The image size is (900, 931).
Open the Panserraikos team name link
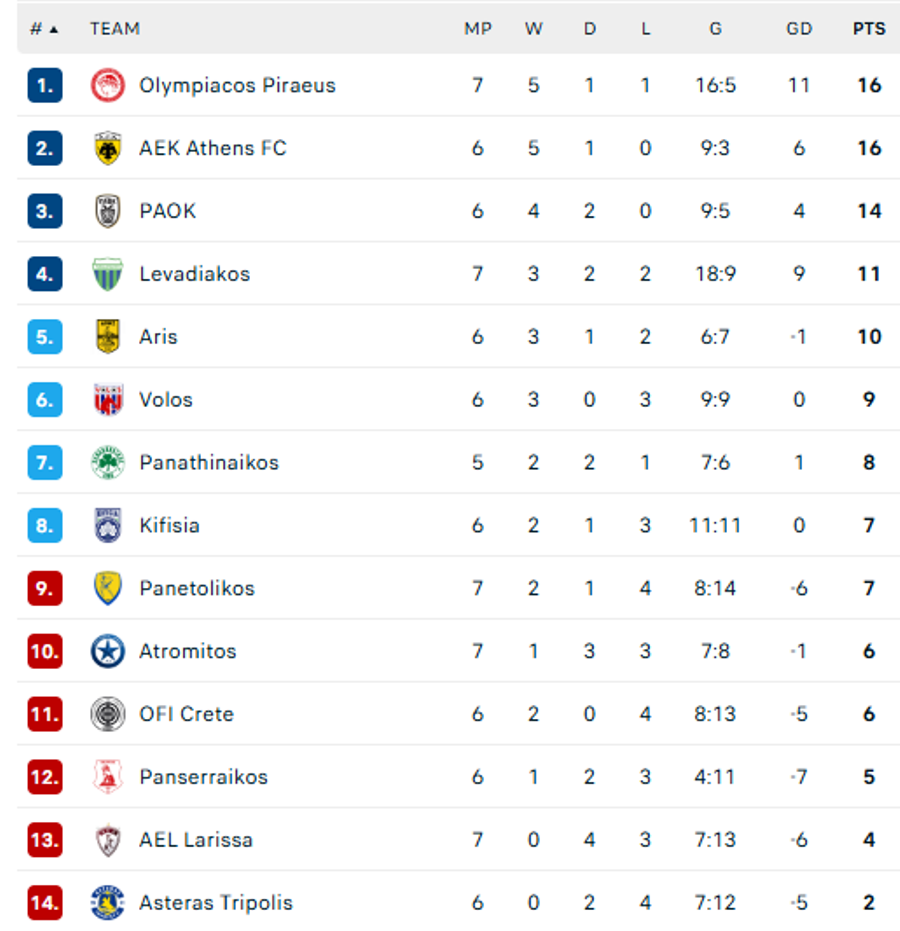click(x=203, y=777)
